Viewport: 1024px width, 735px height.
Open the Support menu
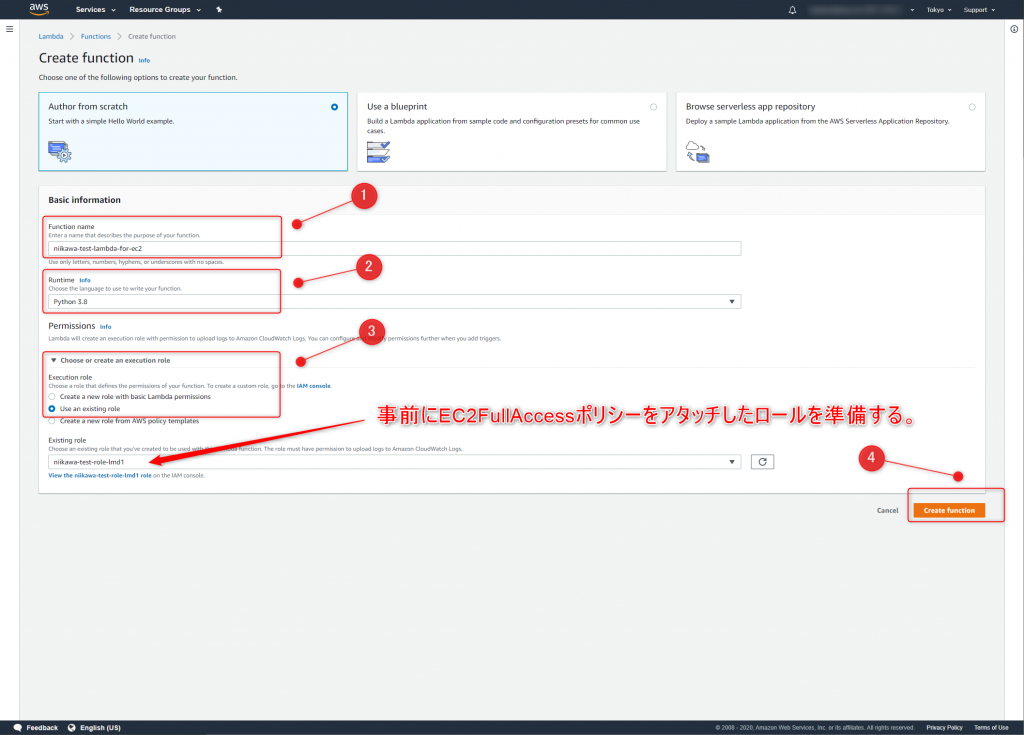pyautogui.click(x=979, y=10)
